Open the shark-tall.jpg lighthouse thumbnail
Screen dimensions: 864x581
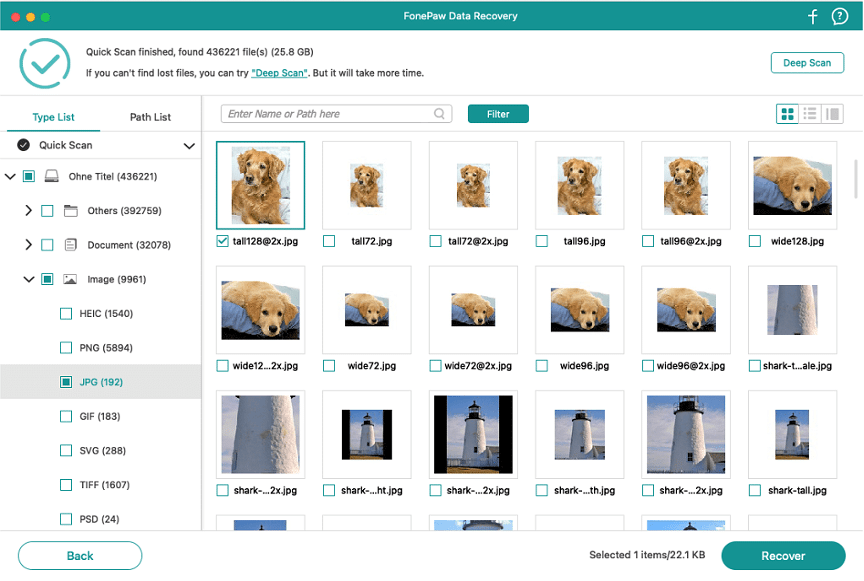pyautogui.click(x=792, y=434)
